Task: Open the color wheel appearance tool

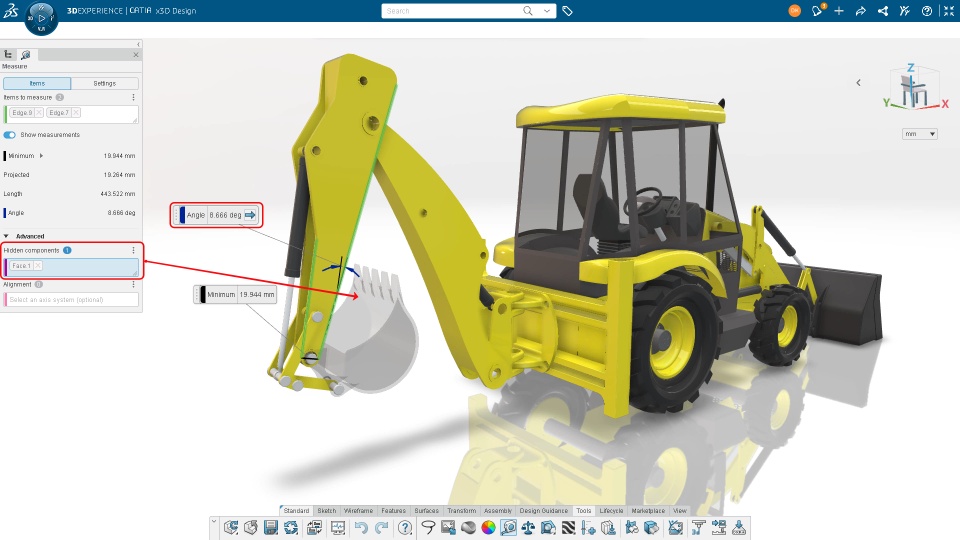Action: (x=489, y=527)
